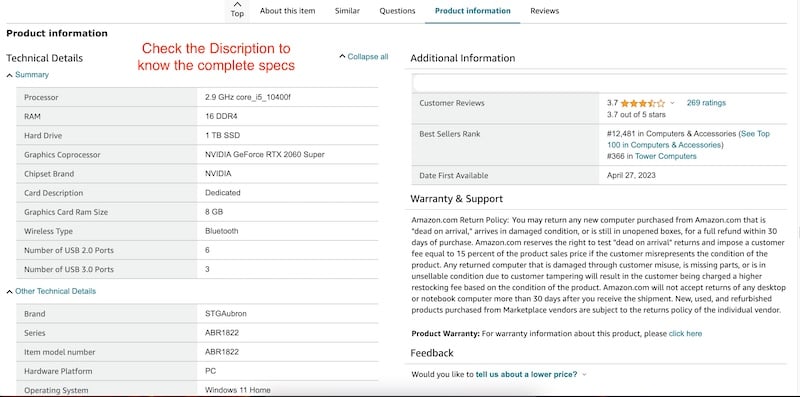Click NVIDIA GeForce RTX 2060 Super value

(264, 155)
